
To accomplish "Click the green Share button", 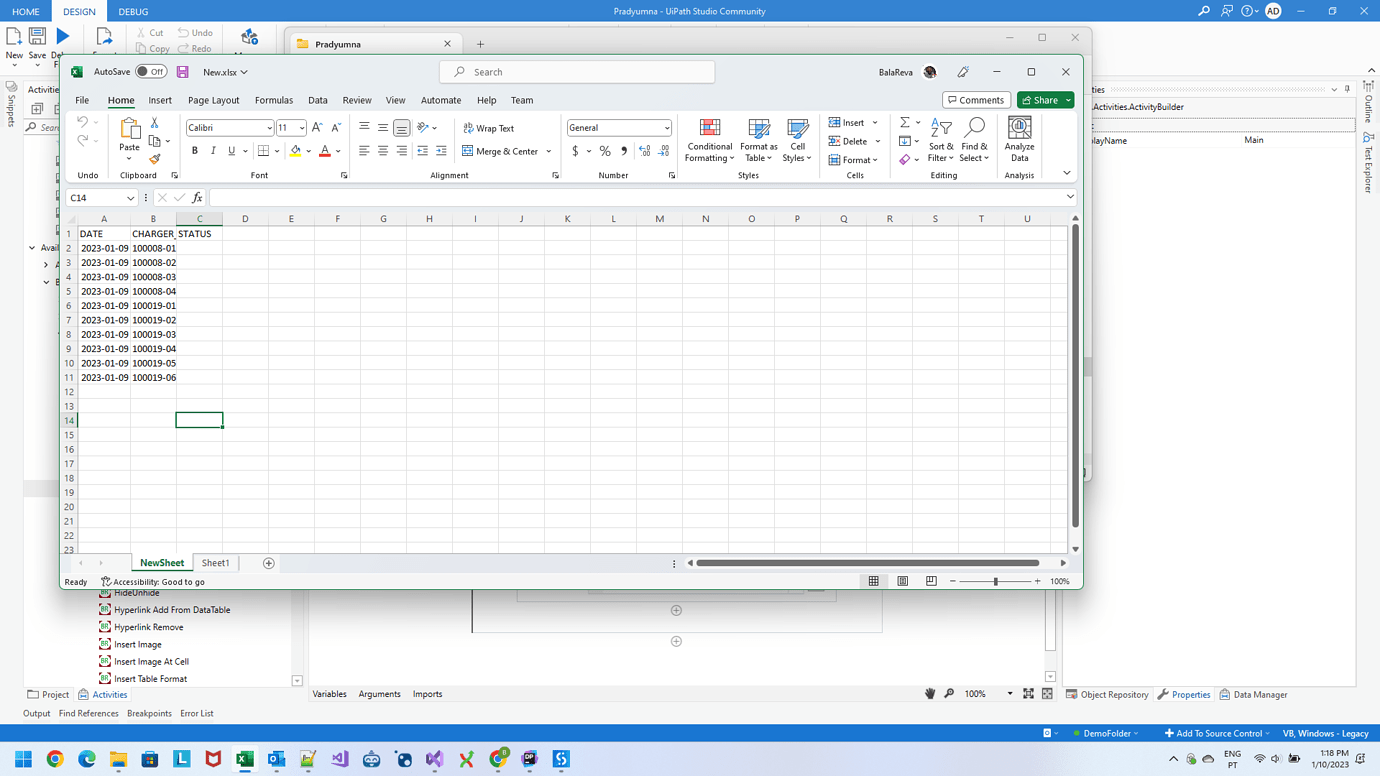I will coord(1044,100).
